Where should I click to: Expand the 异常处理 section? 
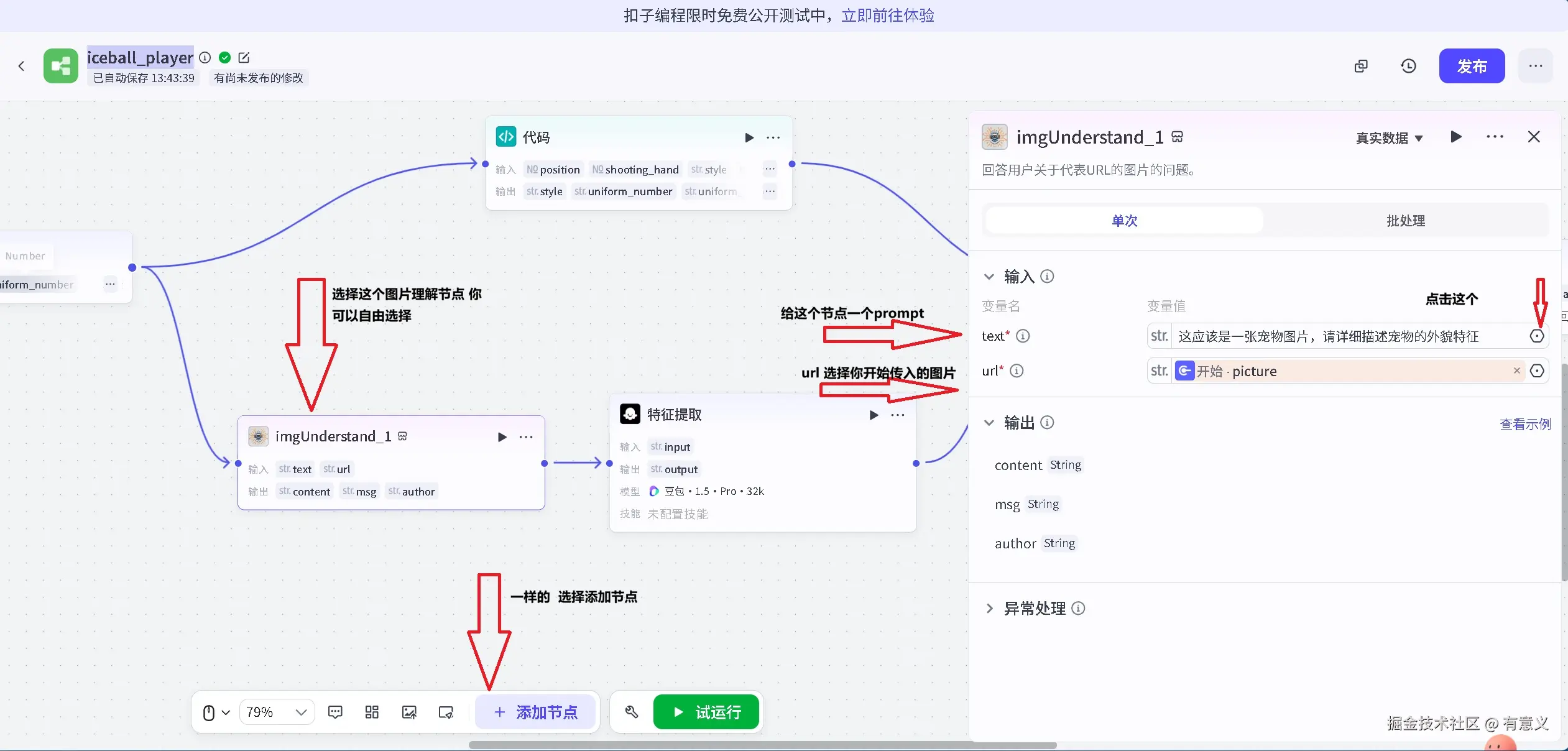click(989, 608)
